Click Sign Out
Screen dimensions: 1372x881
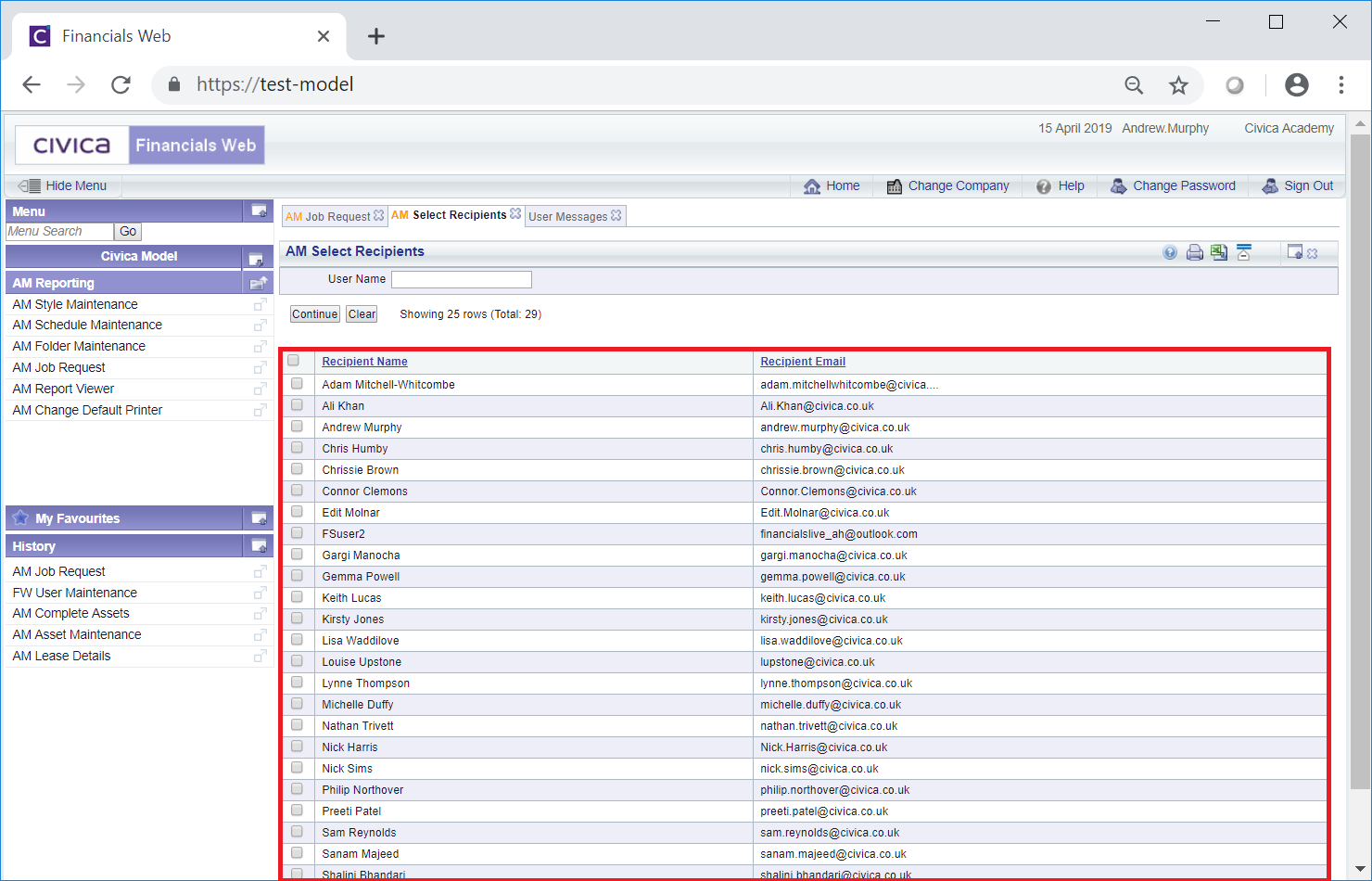[x=1298, y=186]
